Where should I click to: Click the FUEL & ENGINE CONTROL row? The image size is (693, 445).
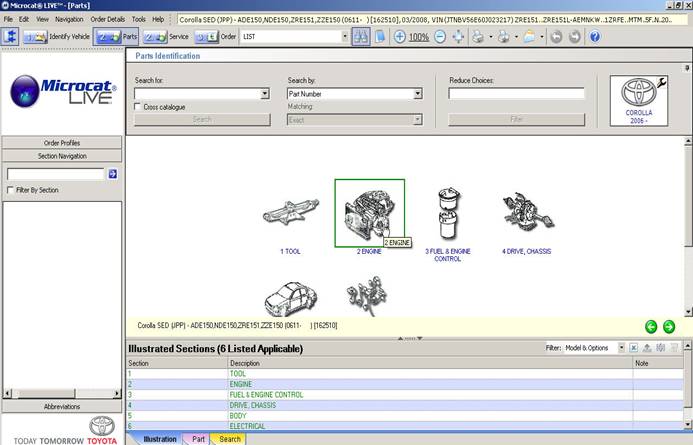[x=404, y=395]
